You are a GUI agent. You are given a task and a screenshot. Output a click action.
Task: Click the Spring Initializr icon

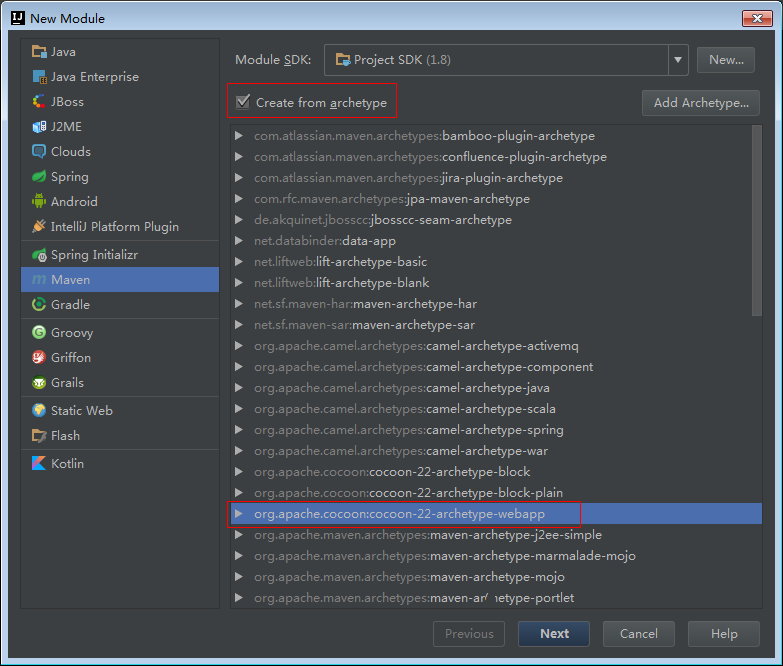coord(39,255)
